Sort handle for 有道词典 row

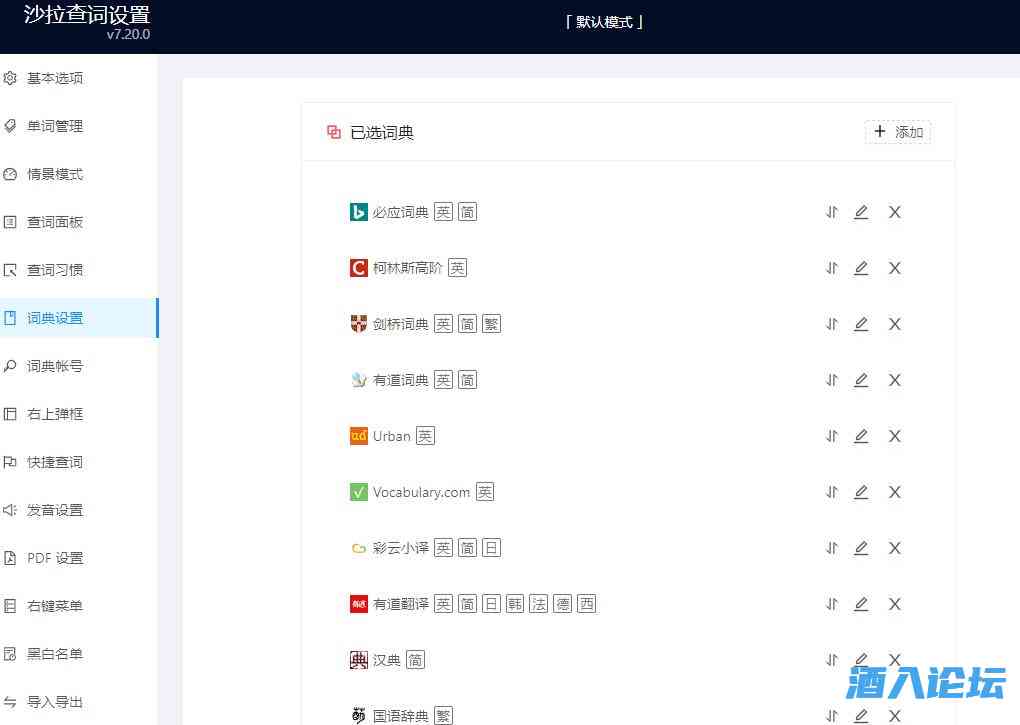(832, 380)
